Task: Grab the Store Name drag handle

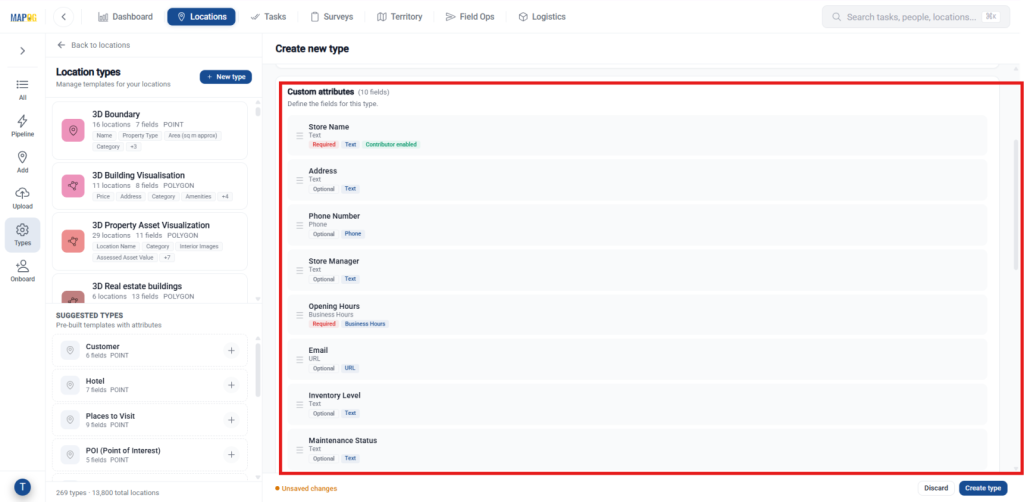Action: pos(300,136)
